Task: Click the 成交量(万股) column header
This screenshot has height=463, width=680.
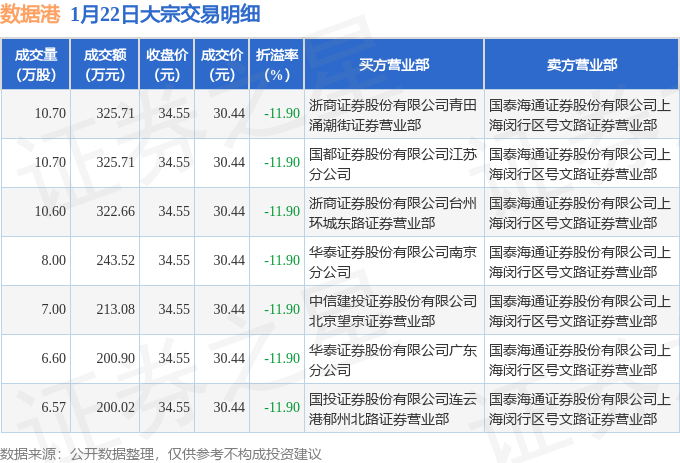Action: pyautogui.click(x=36, y=65)
